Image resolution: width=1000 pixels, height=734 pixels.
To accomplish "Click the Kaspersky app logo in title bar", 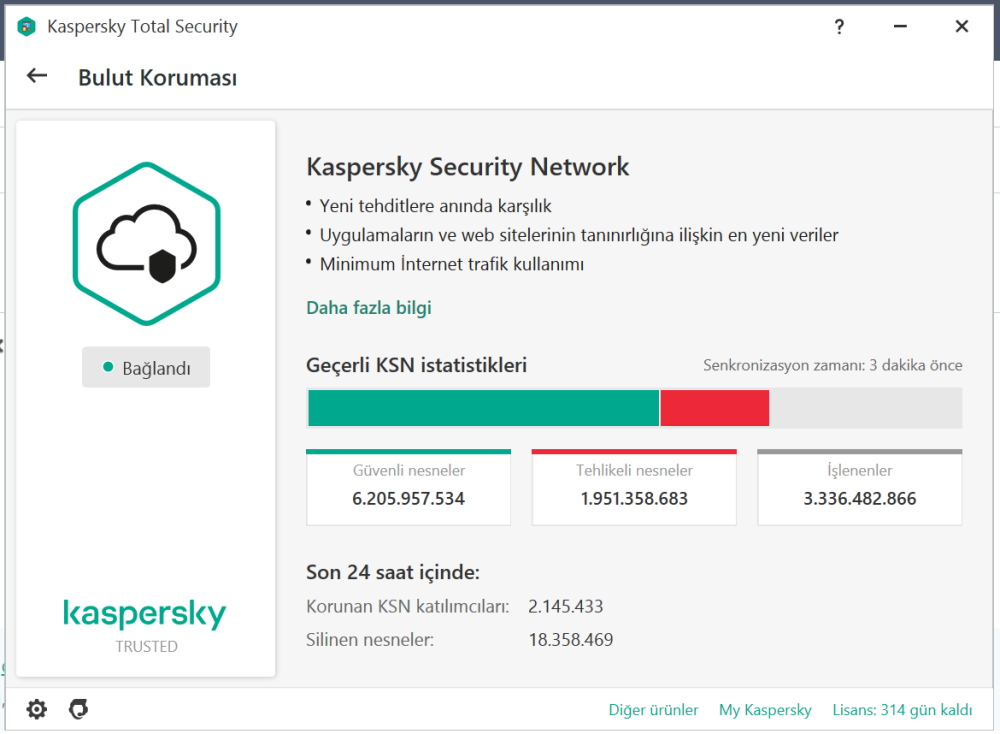I will 26,27.
